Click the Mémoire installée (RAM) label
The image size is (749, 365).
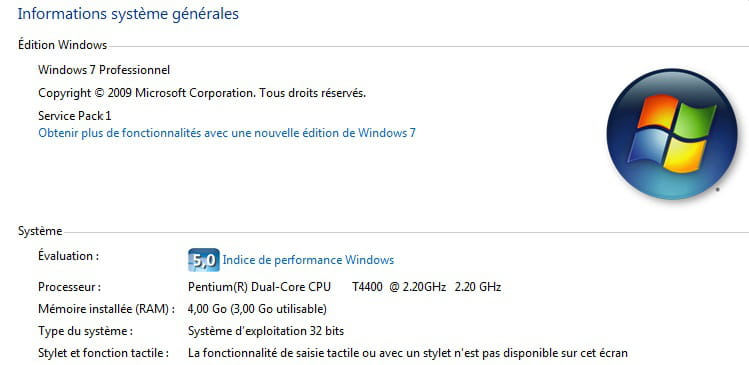coord(107,309)
